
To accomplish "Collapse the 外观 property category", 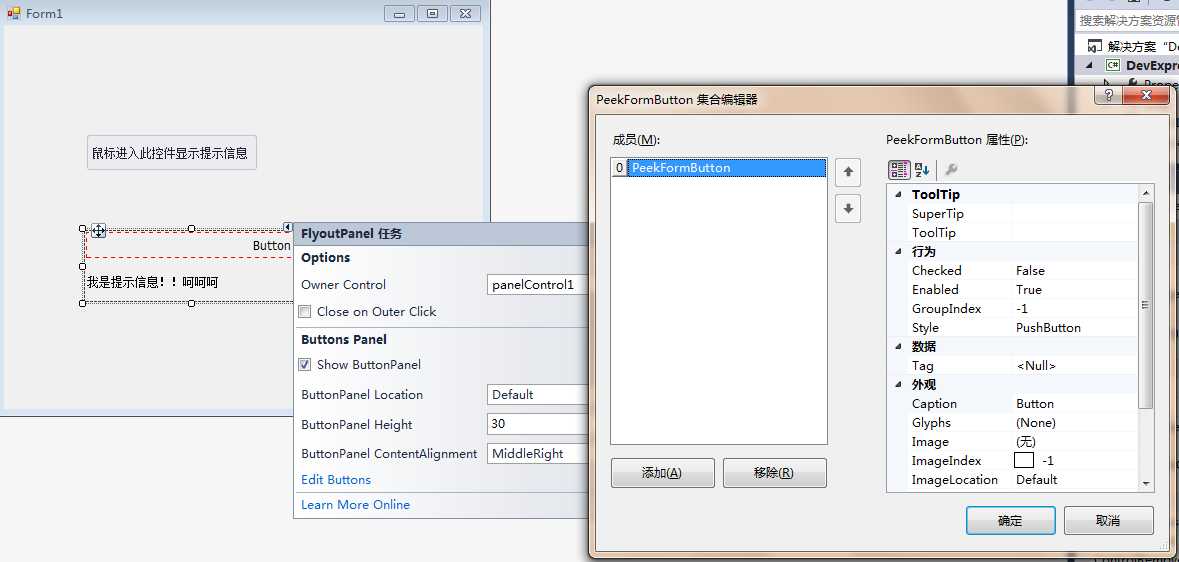I will coord(898,384).
